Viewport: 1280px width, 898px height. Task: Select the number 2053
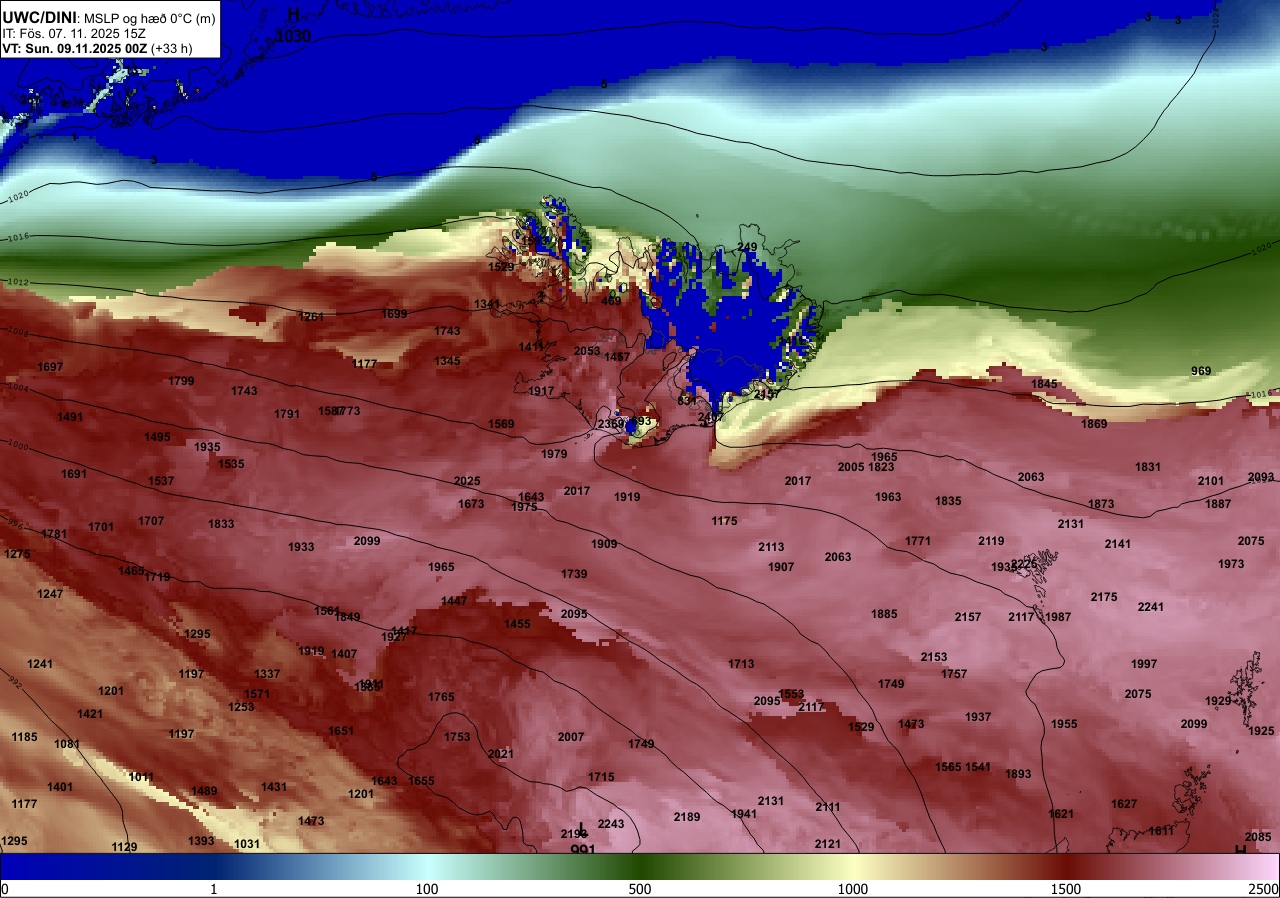587,351
